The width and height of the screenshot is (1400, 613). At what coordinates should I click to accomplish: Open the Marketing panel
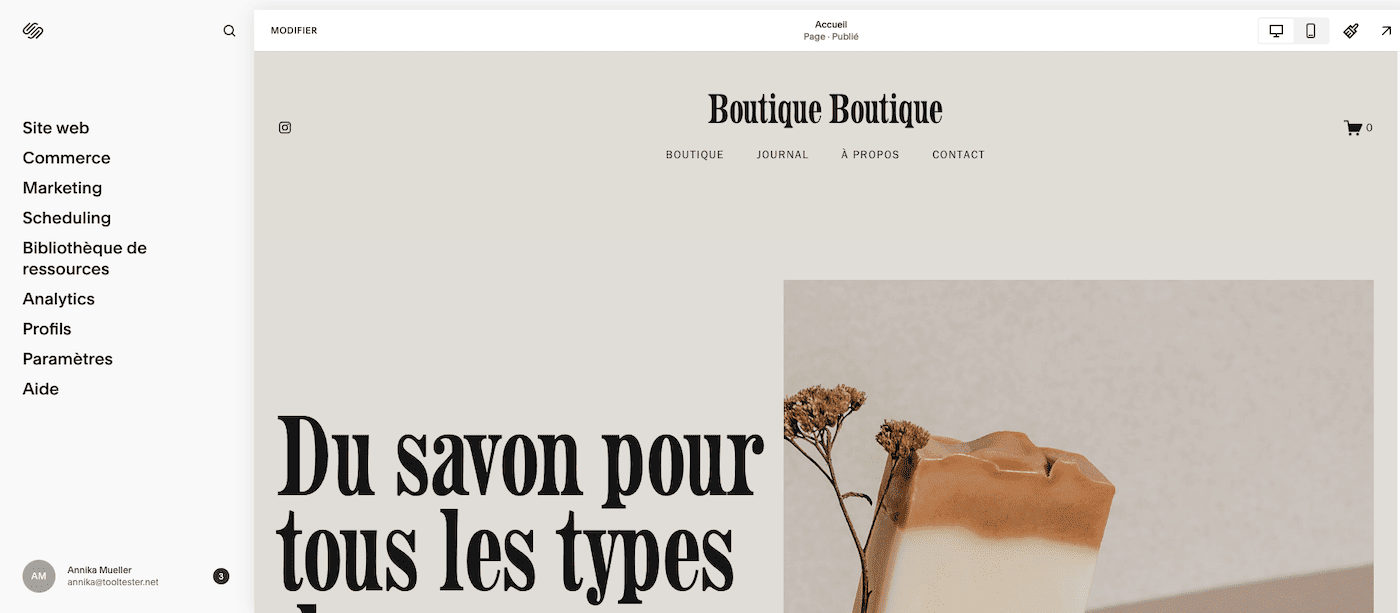(62, 188)
